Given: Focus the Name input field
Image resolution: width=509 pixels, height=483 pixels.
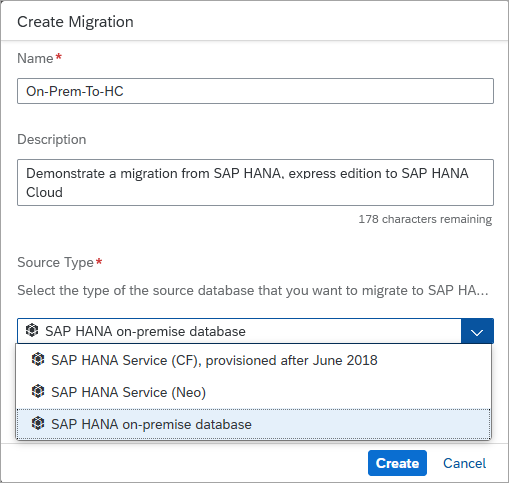Looking at the screenshot, I should pos(255,91).
